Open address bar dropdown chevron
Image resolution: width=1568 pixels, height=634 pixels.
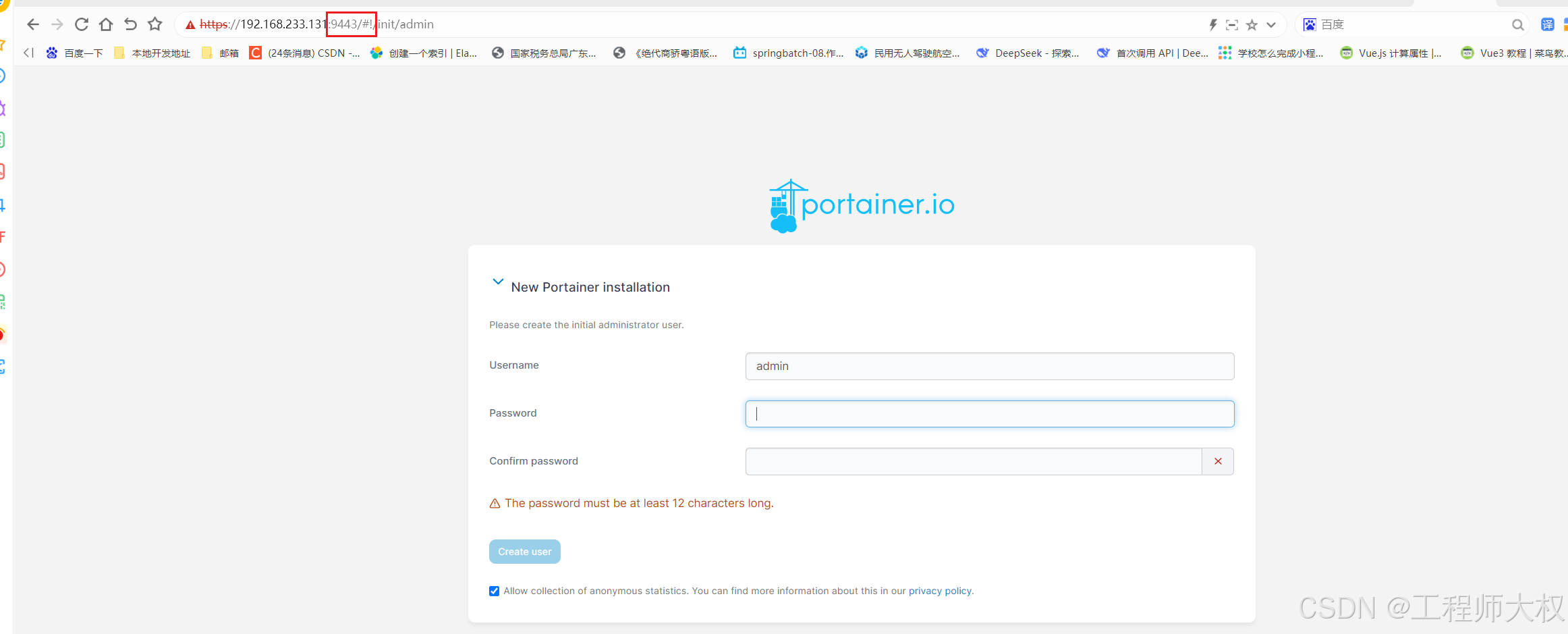pyautogui.click(x=1271, y=25)
